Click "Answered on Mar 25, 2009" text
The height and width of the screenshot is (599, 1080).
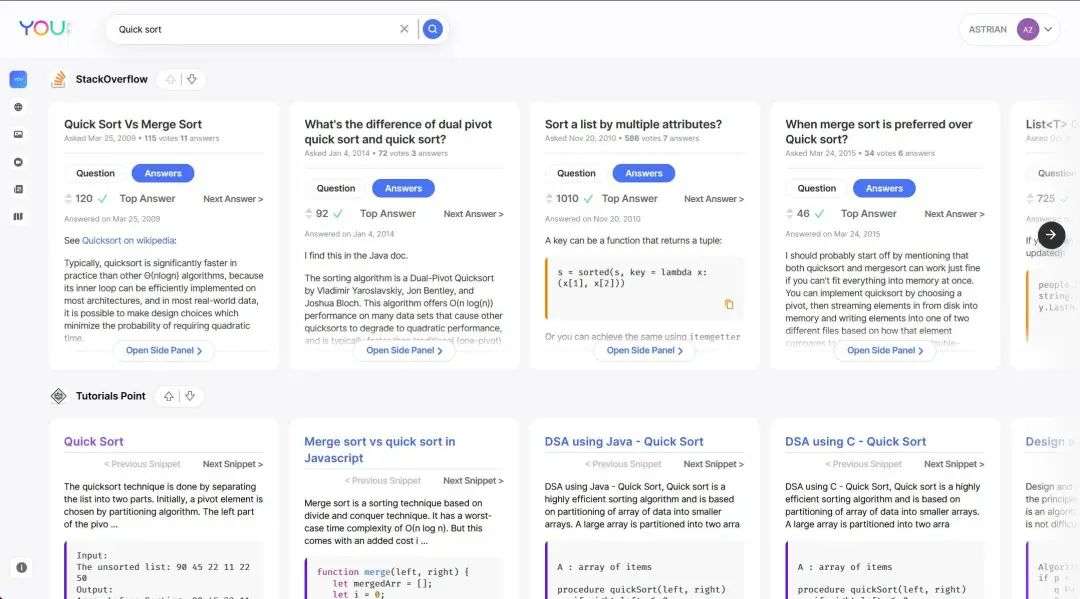click(112, 219)
